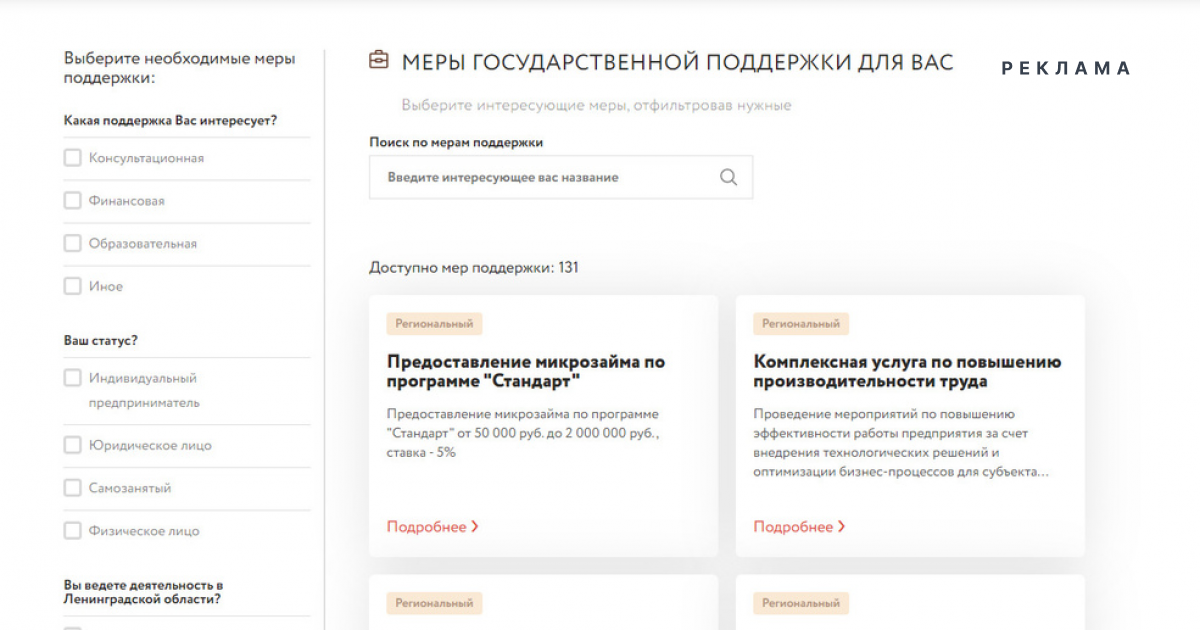This screenshot has width=1200, height=630.
Task: Tick the Финансовая support checkbox
Action: (x=72, y=201)
